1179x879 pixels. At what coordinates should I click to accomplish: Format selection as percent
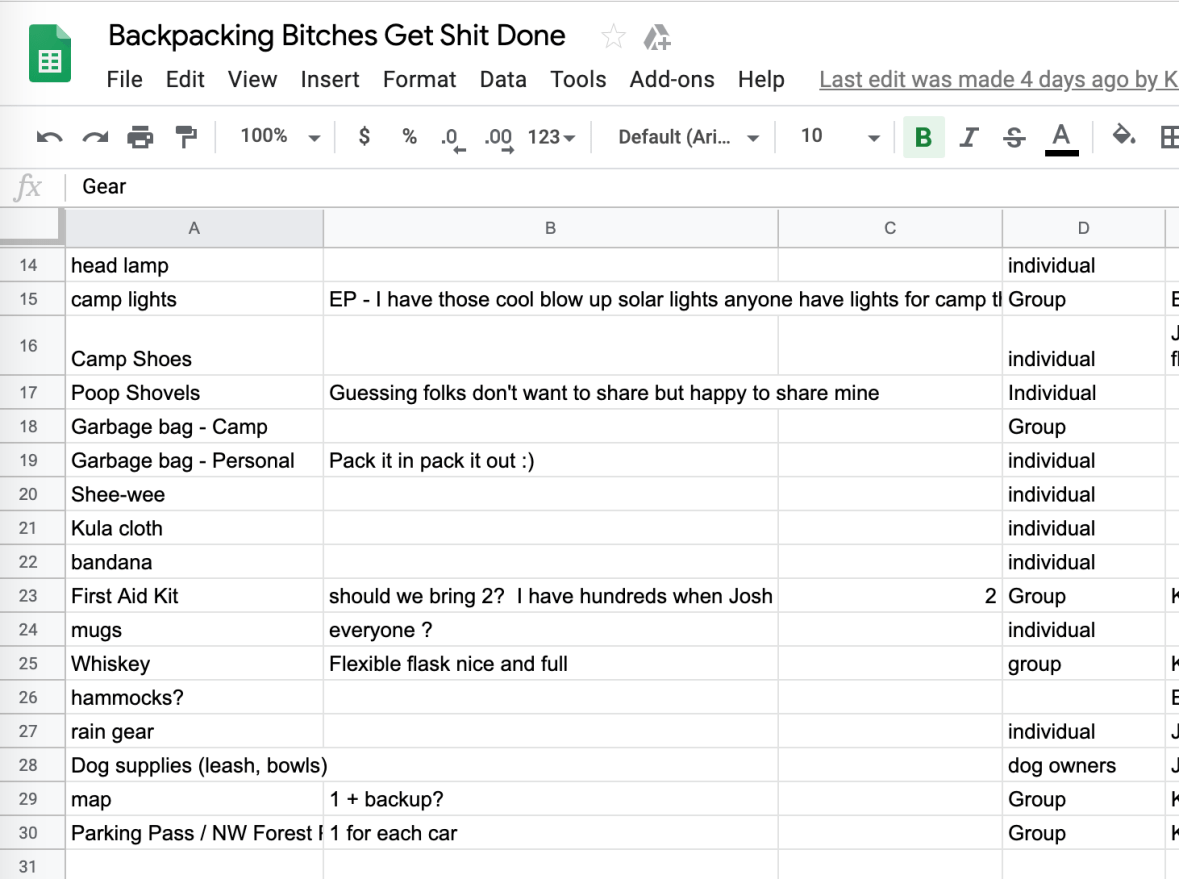pos(409,135)
